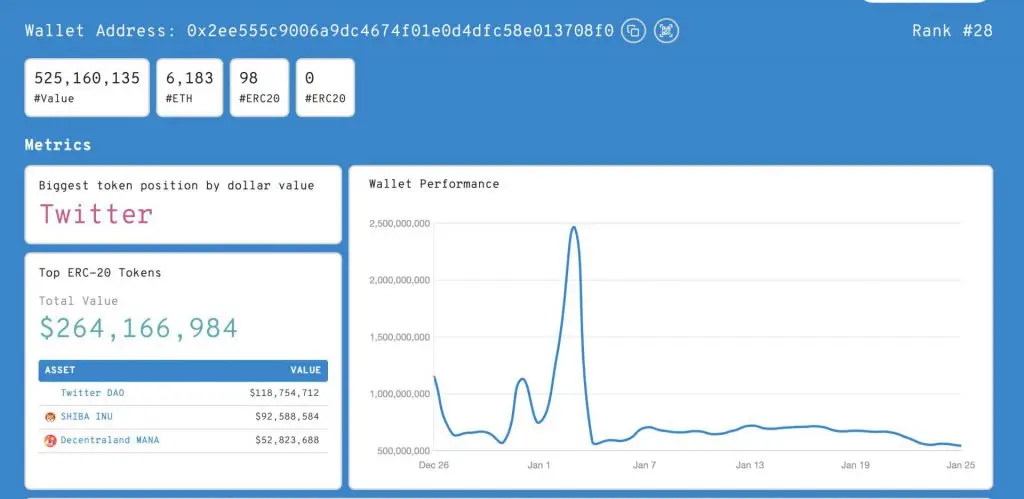Screen dimensions: 1024x499
Task: Click the Jan 13 axis label
Action: [750, 465]
